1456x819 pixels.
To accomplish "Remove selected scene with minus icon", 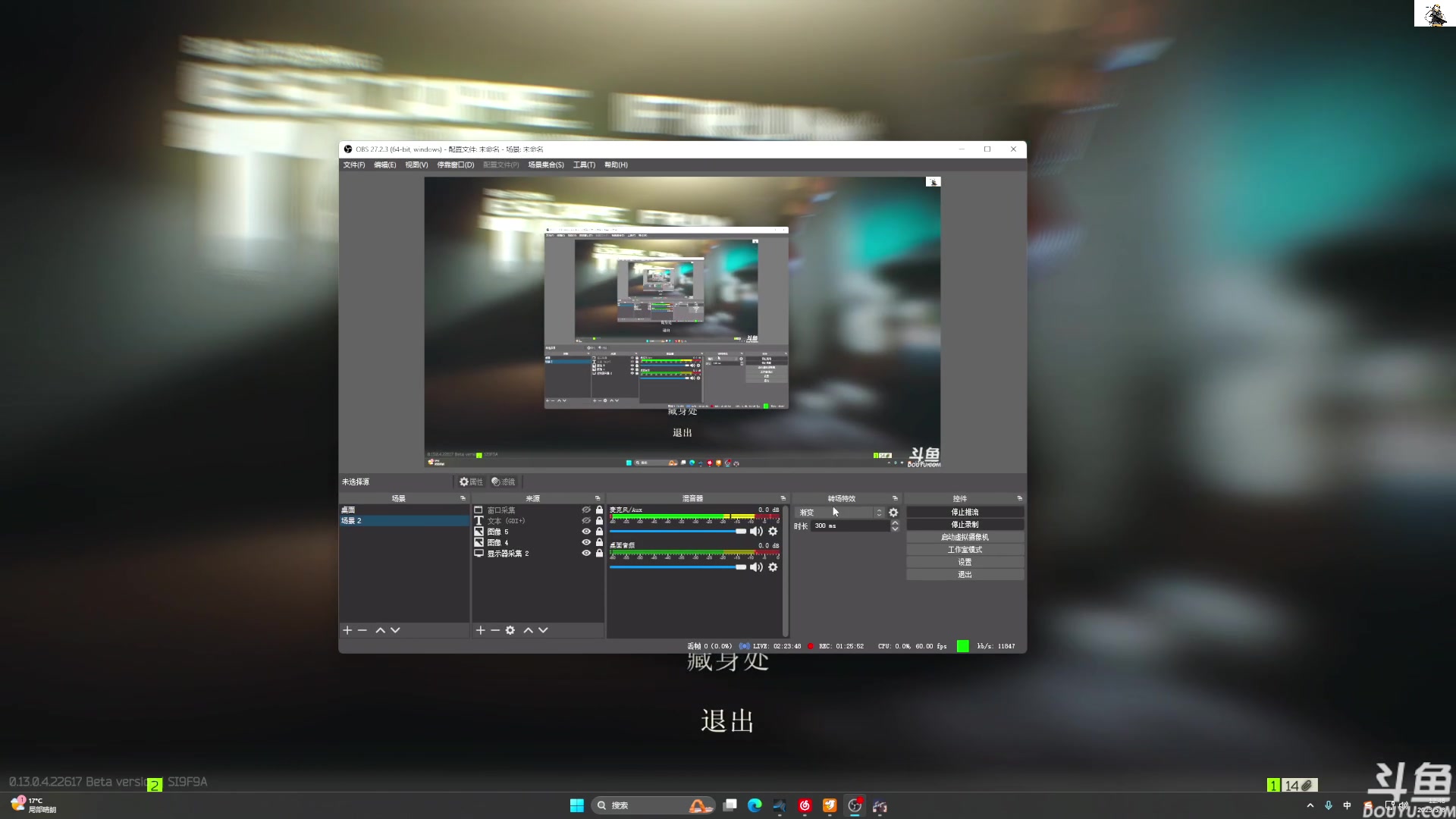I will click(362, 630).
